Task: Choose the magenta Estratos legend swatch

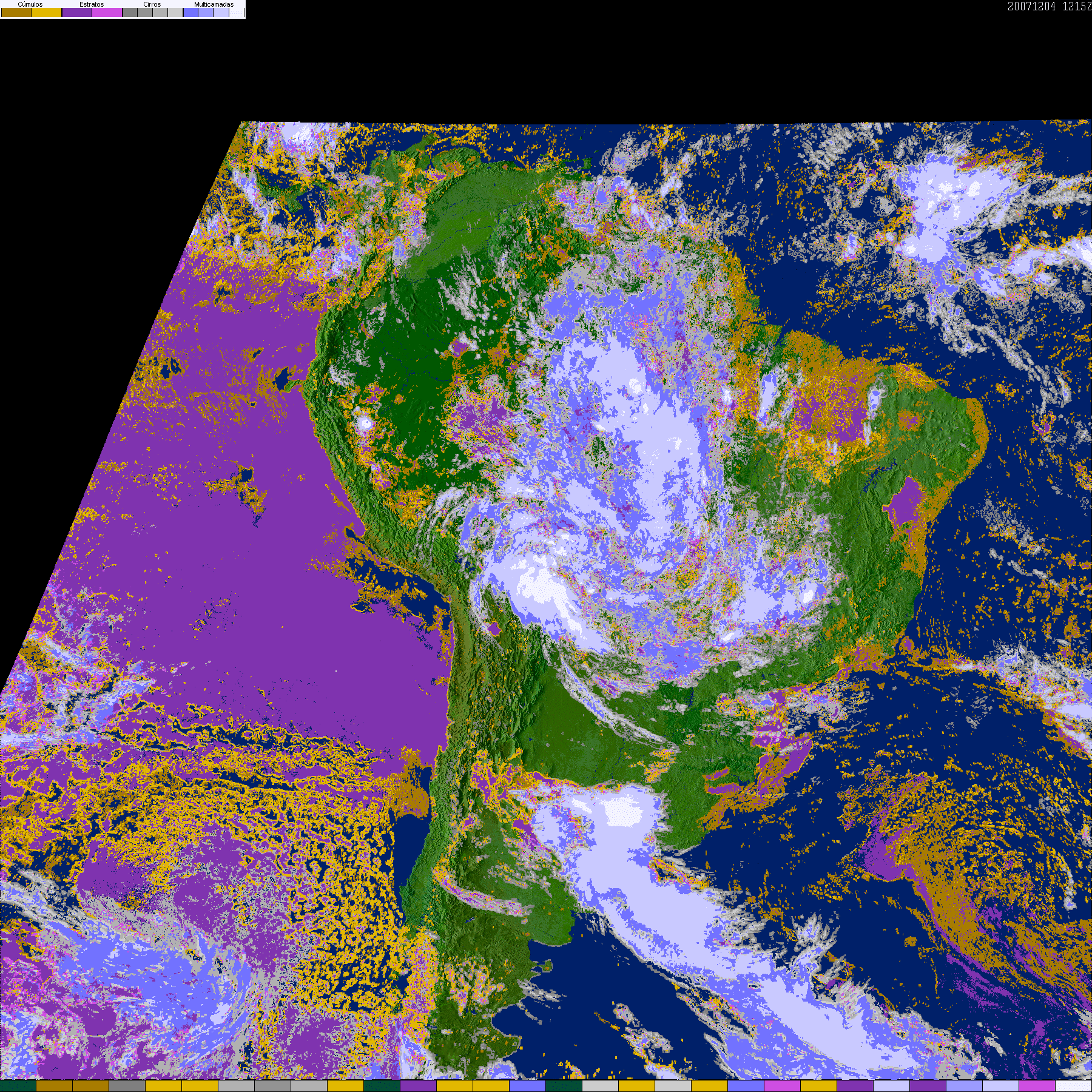Action: pos(107,13)
